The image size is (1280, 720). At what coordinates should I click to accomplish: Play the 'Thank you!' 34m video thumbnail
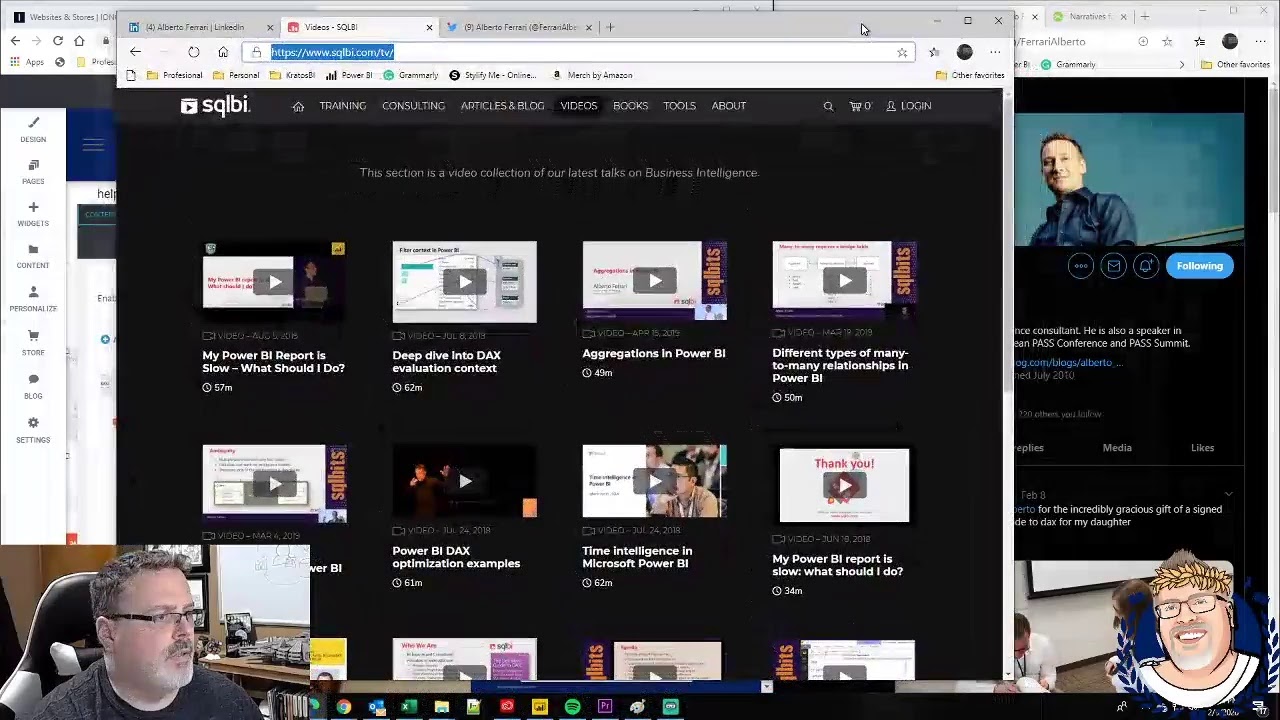[844, 486]
